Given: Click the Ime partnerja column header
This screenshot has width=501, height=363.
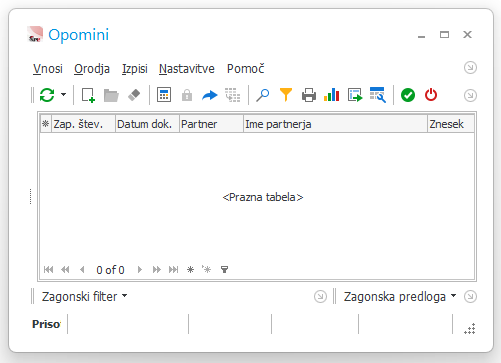Looking at the screenshot, I should point(335,124).
